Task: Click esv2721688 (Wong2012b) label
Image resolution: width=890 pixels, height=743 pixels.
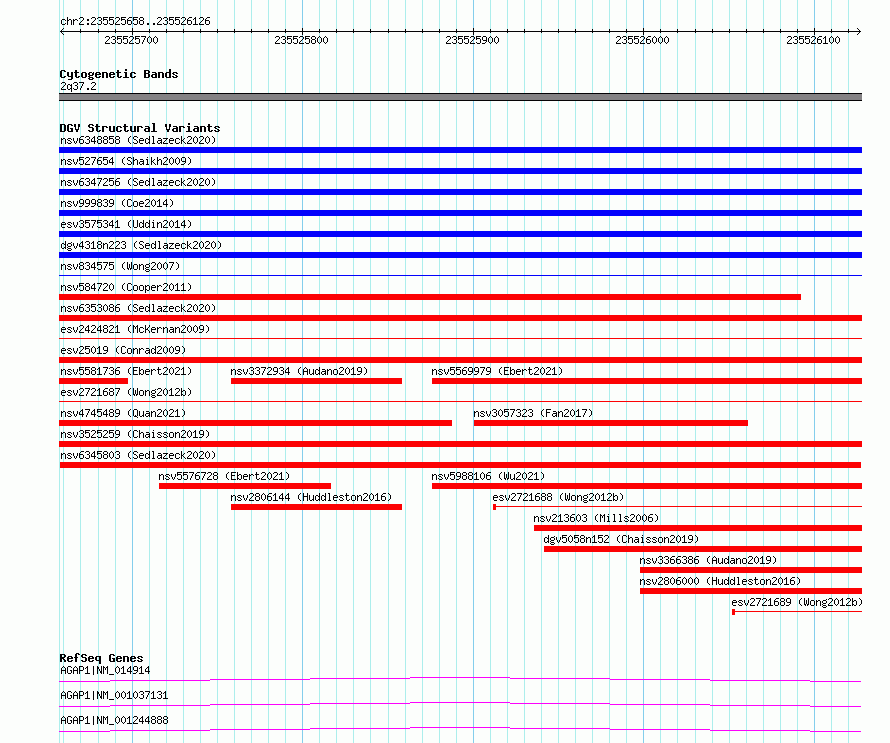Action: [x=559, y=497]
